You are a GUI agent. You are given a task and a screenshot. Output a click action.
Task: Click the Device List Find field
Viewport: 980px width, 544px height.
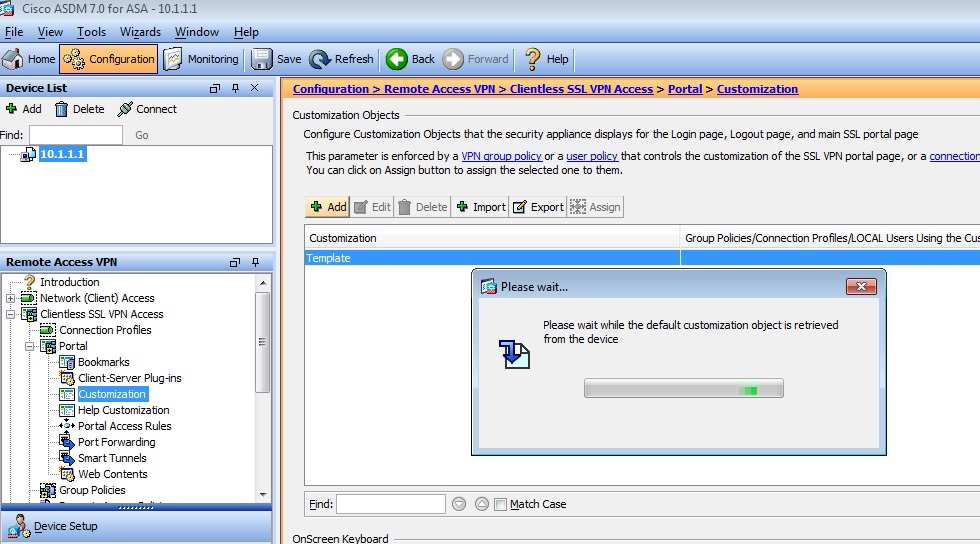(x=76, y=135)
